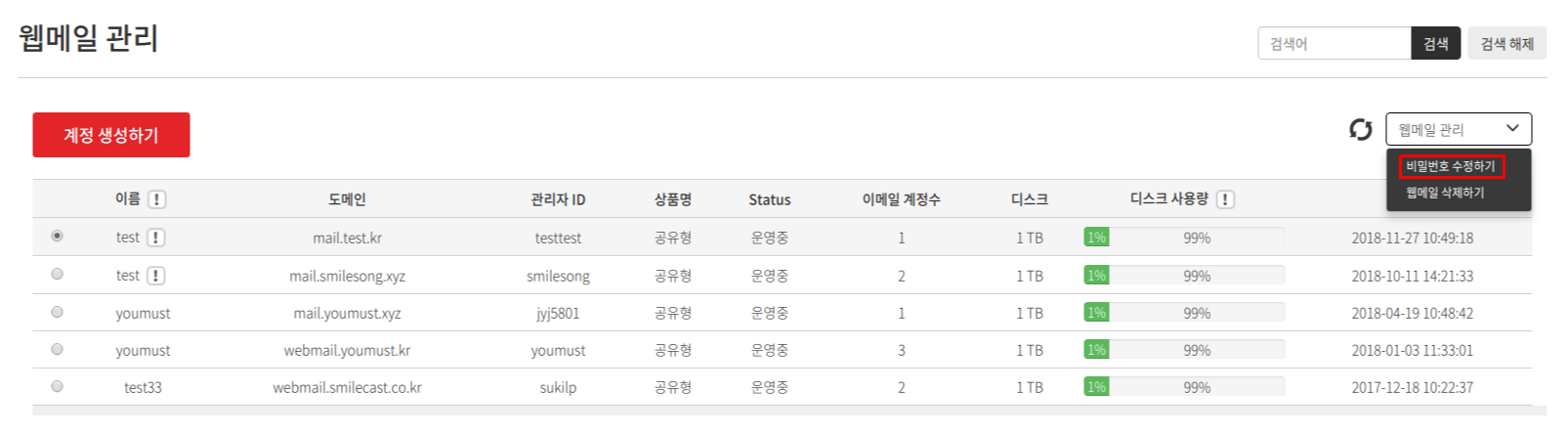
Task: Click webmail.smilecast.co.kr domain cell
Action: tap(347, 387)
